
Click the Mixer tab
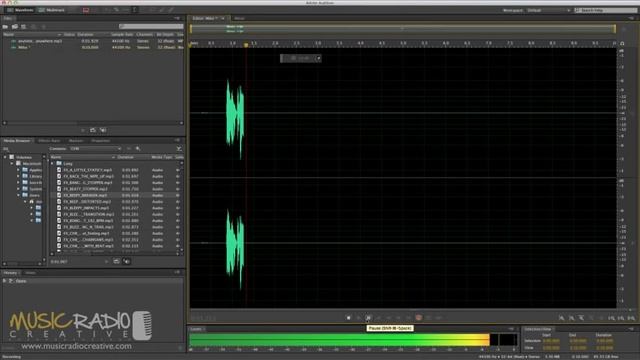[239, 18]
